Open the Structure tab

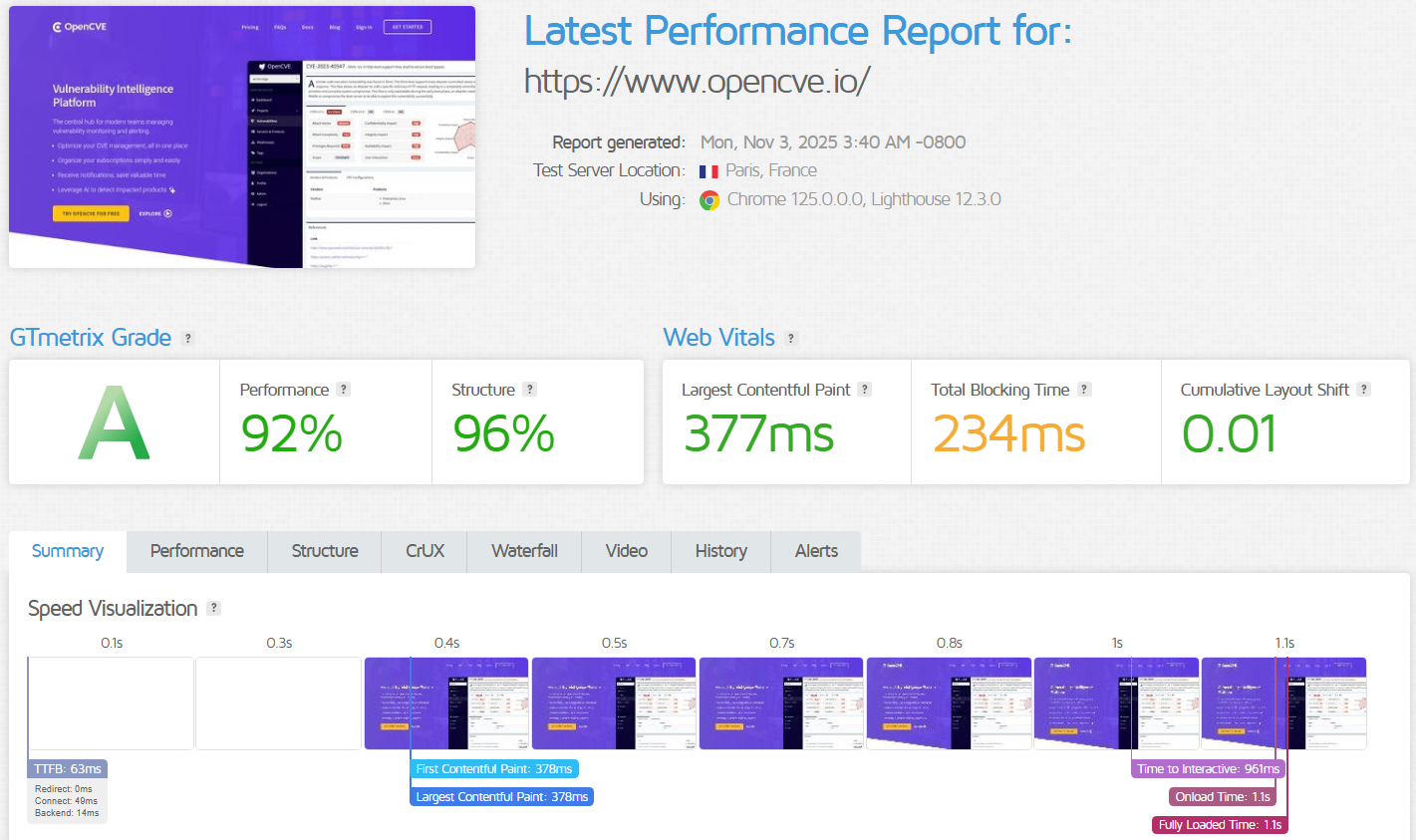coord(325,551)
